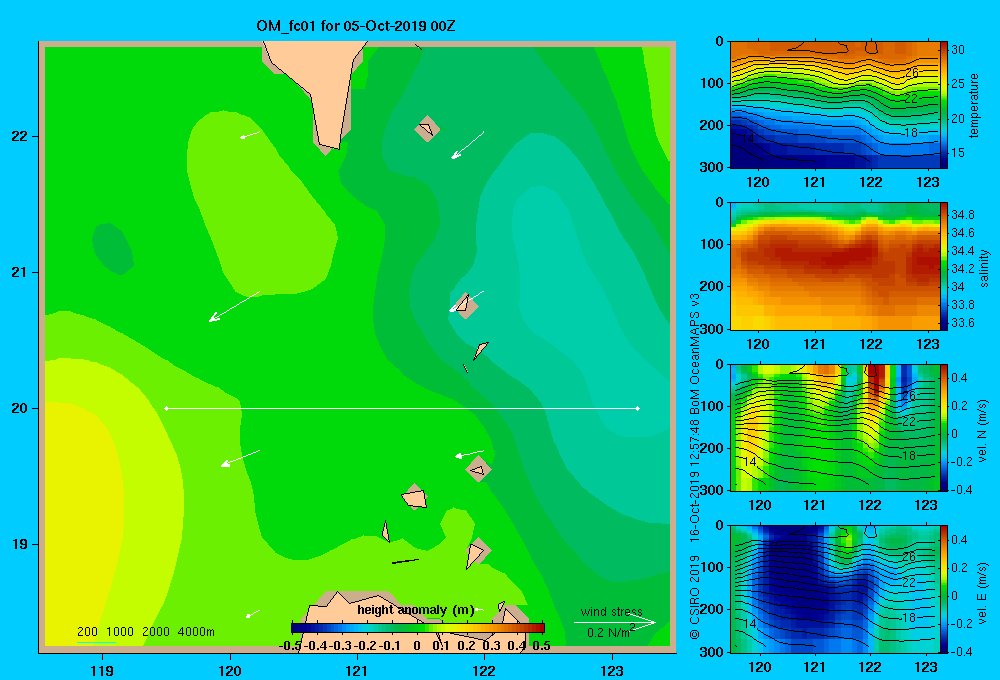The image size is (1000, 680).
Task: Click the '2000' depth contour legend entry
Action: (156, 632)
